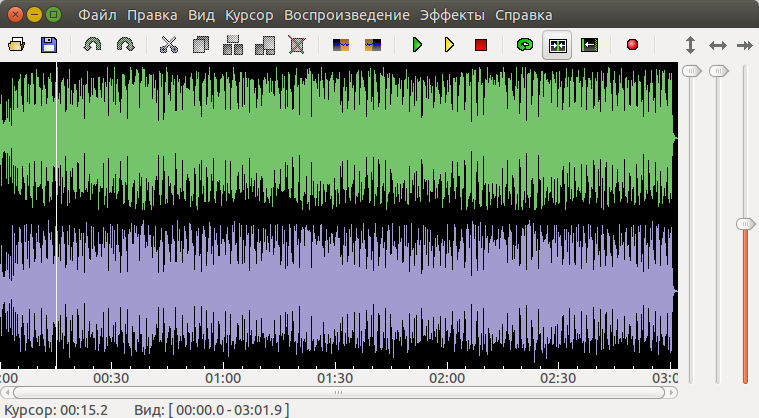Screen dimensions: 759x418
Task: Delete selection with red-crossed icon
Action: click(x=297, y=45)
